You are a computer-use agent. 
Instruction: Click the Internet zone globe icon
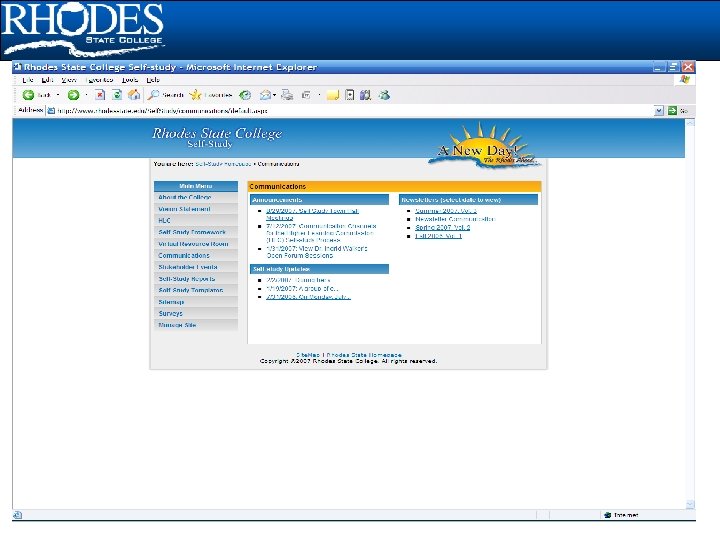(608, 515)
